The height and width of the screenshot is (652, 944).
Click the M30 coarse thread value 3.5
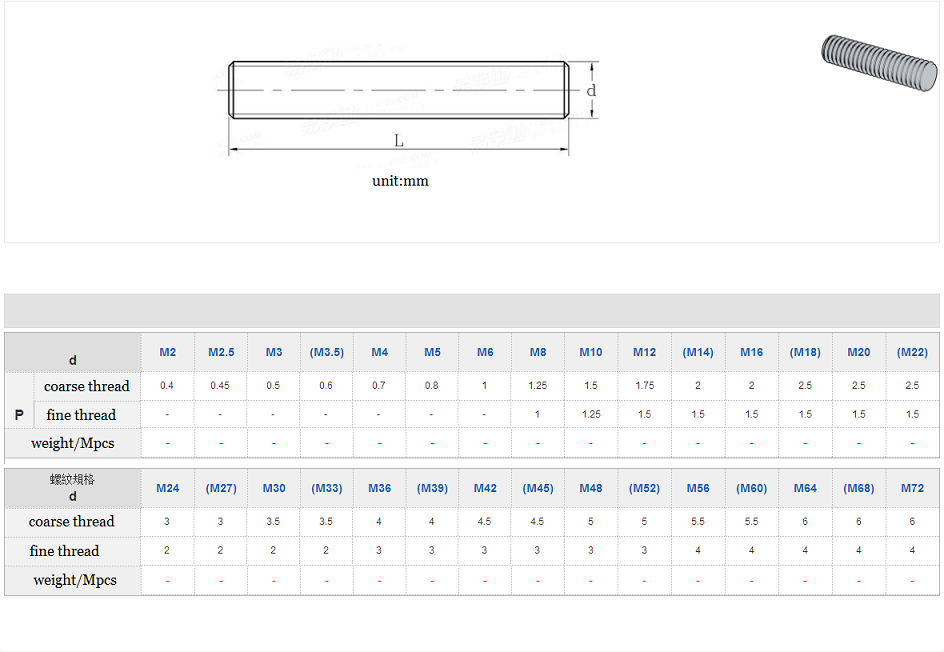tap(273, 521)
